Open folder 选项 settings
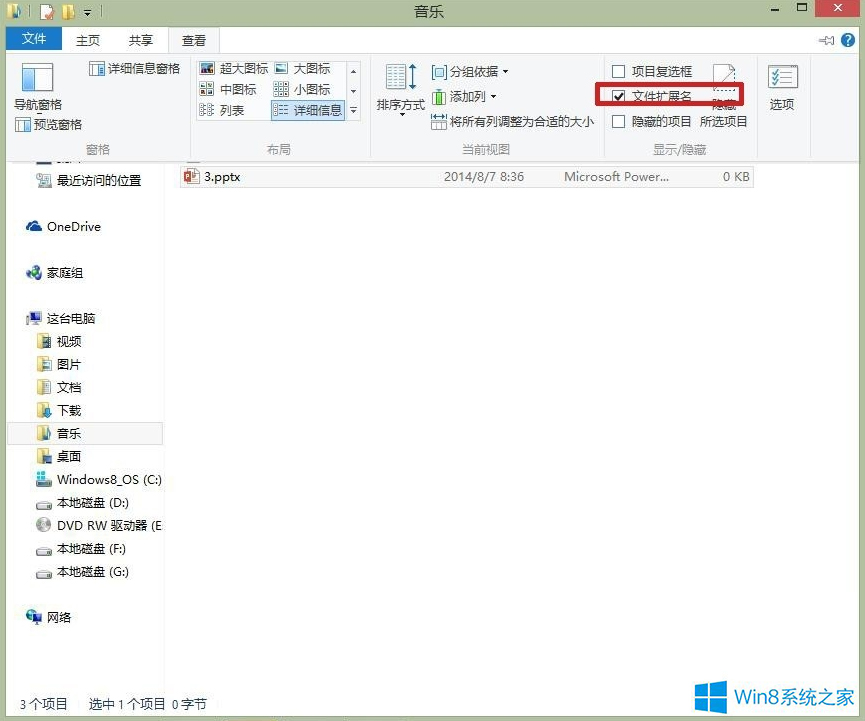865x721 pixels. point(781,90)
